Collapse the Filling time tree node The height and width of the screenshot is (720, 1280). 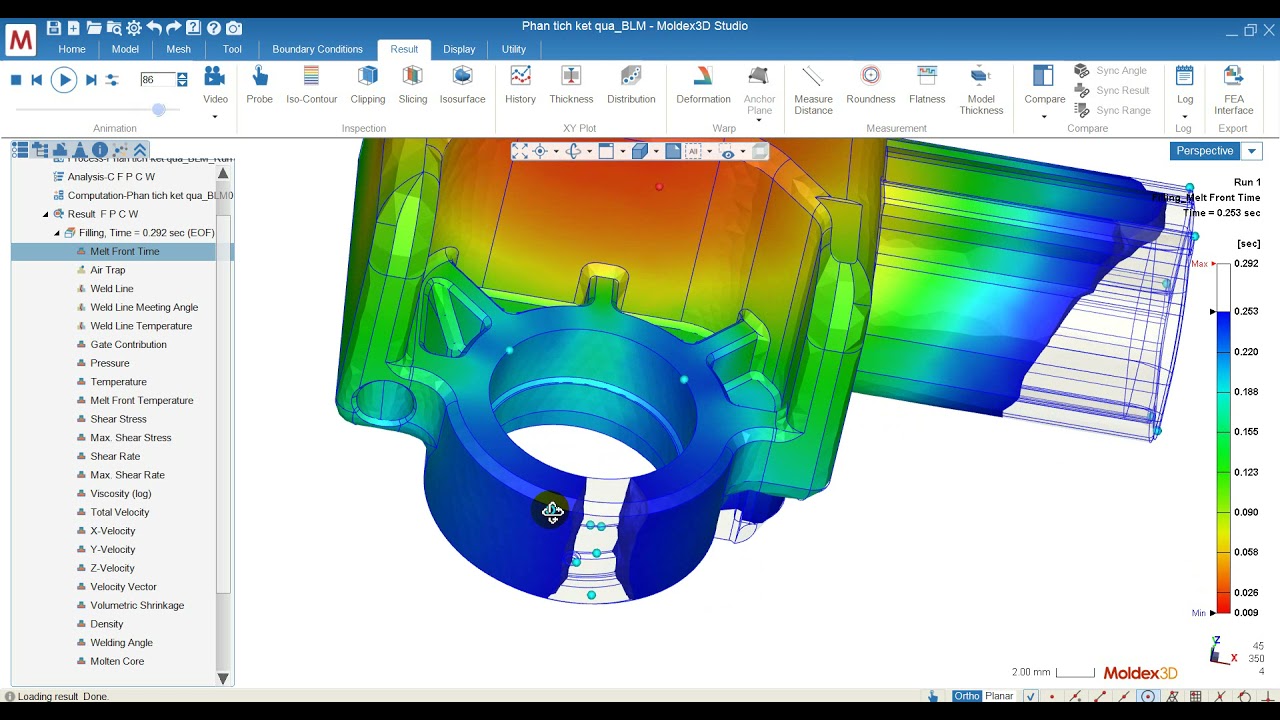[x=57, y=233]
